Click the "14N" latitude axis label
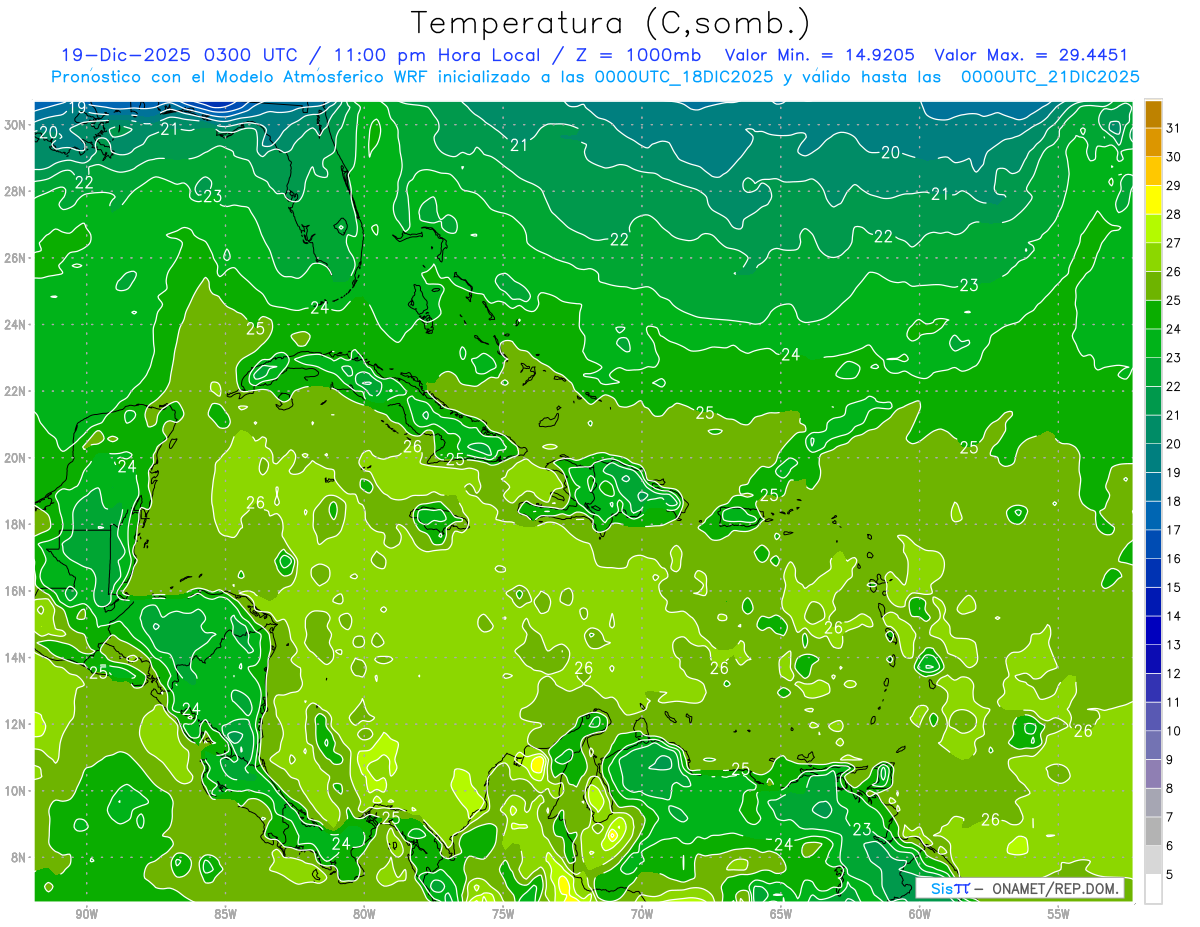The image size is (1200, 927). [x=14, y=657]
